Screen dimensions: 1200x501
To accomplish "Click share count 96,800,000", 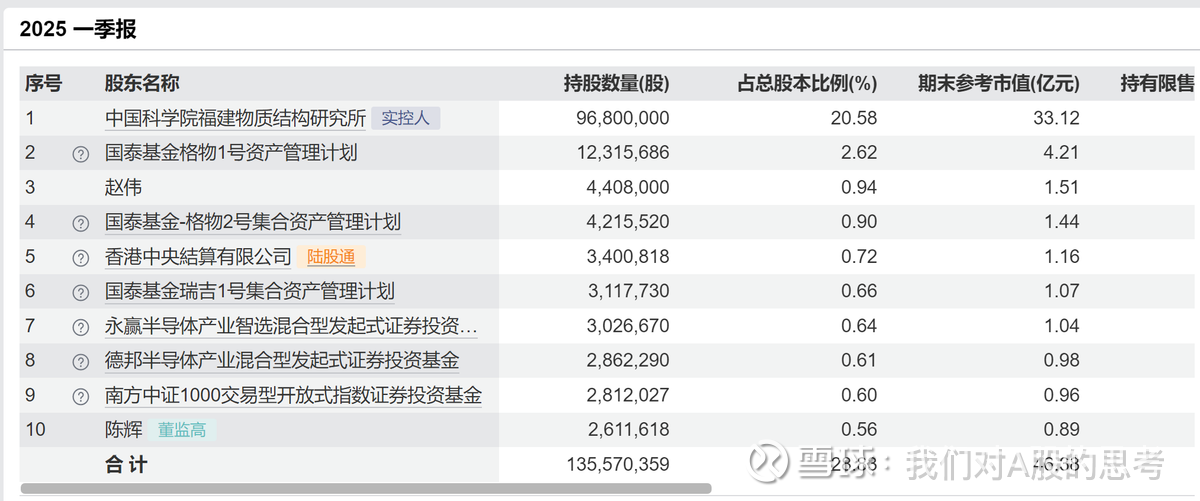I will [622, 118].
